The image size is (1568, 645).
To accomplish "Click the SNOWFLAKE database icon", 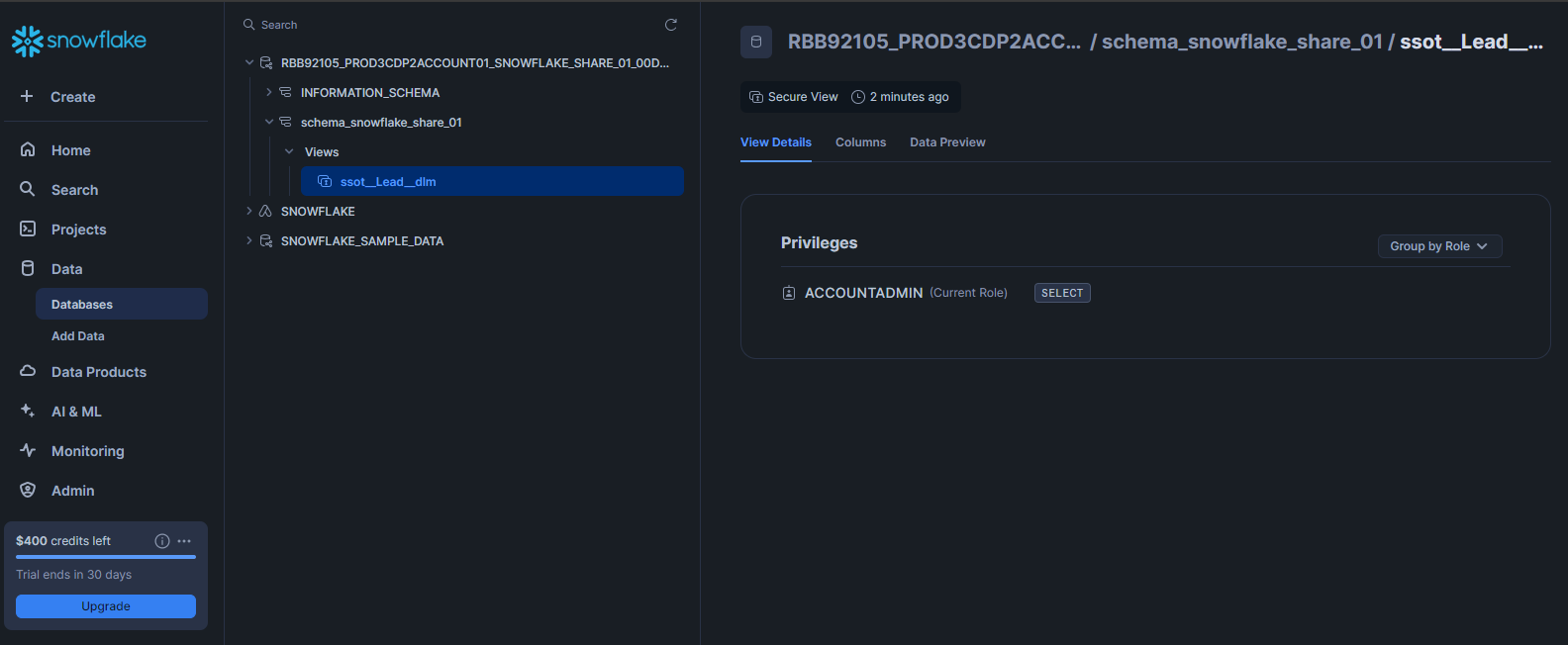I will 265,211.
